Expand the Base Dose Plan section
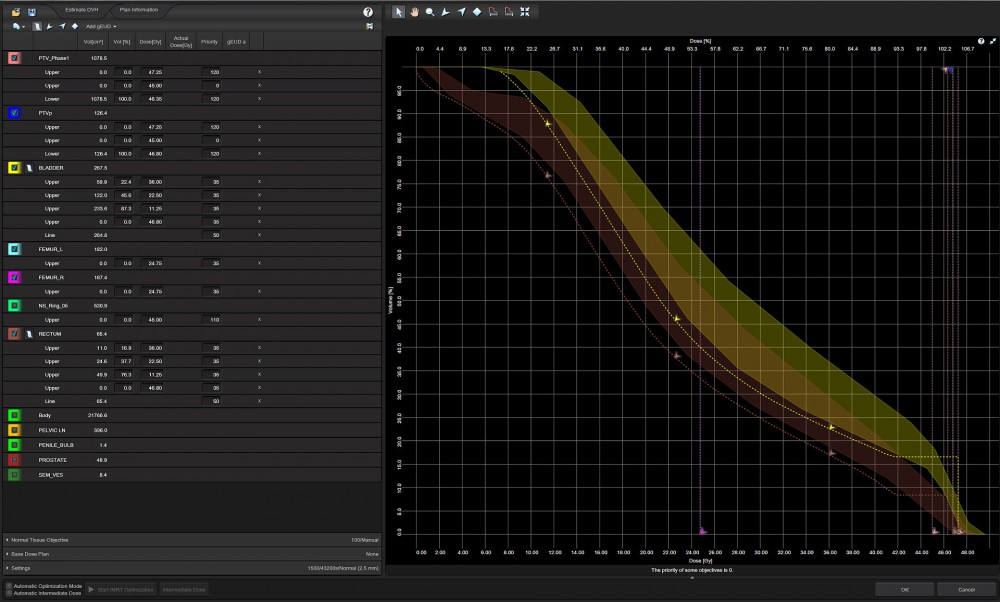Viewport: 1000px width, 602px height. [x=7, y=554]
